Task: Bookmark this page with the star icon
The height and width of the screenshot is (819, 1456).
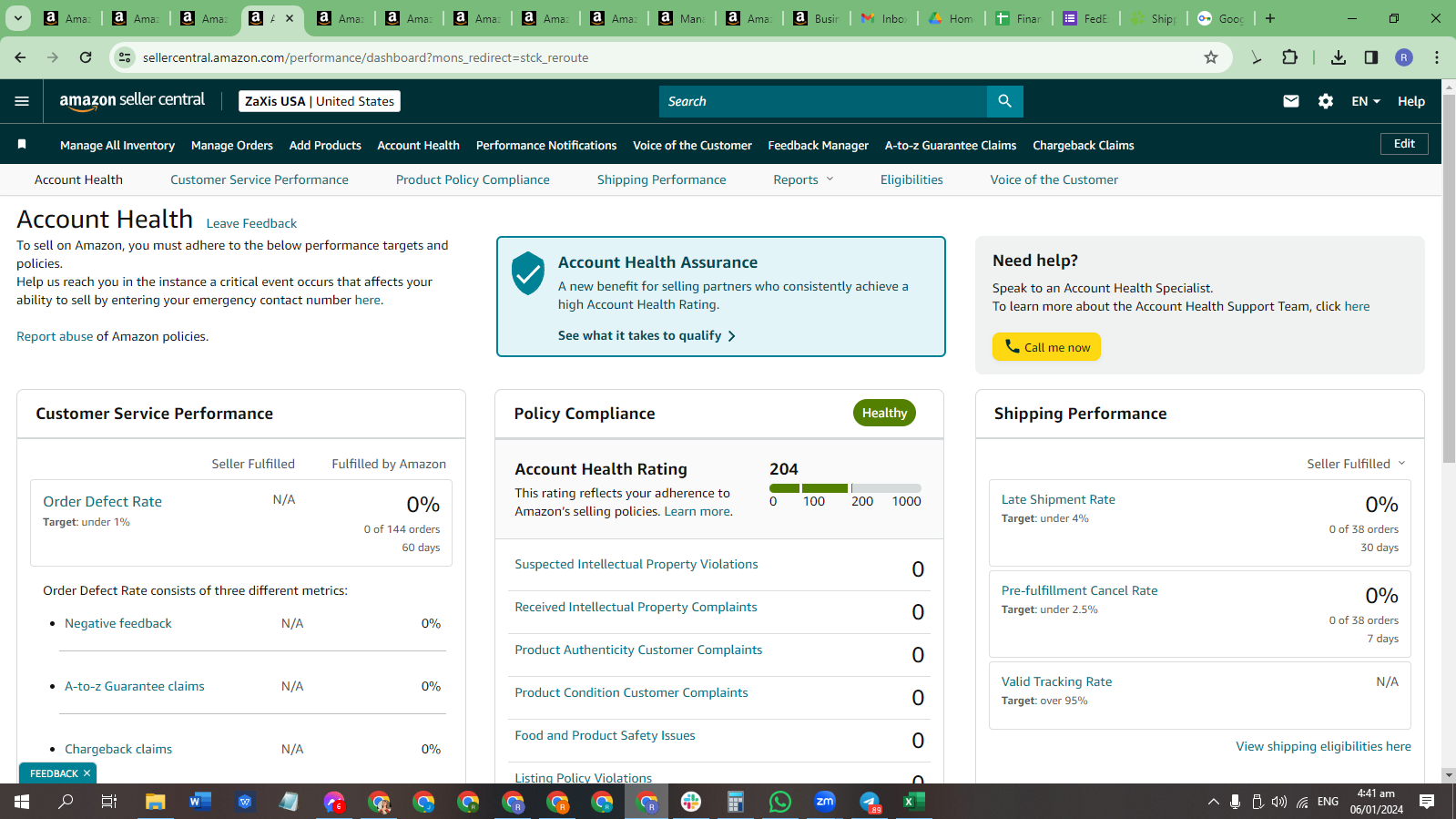Action: pos(1211,57)
